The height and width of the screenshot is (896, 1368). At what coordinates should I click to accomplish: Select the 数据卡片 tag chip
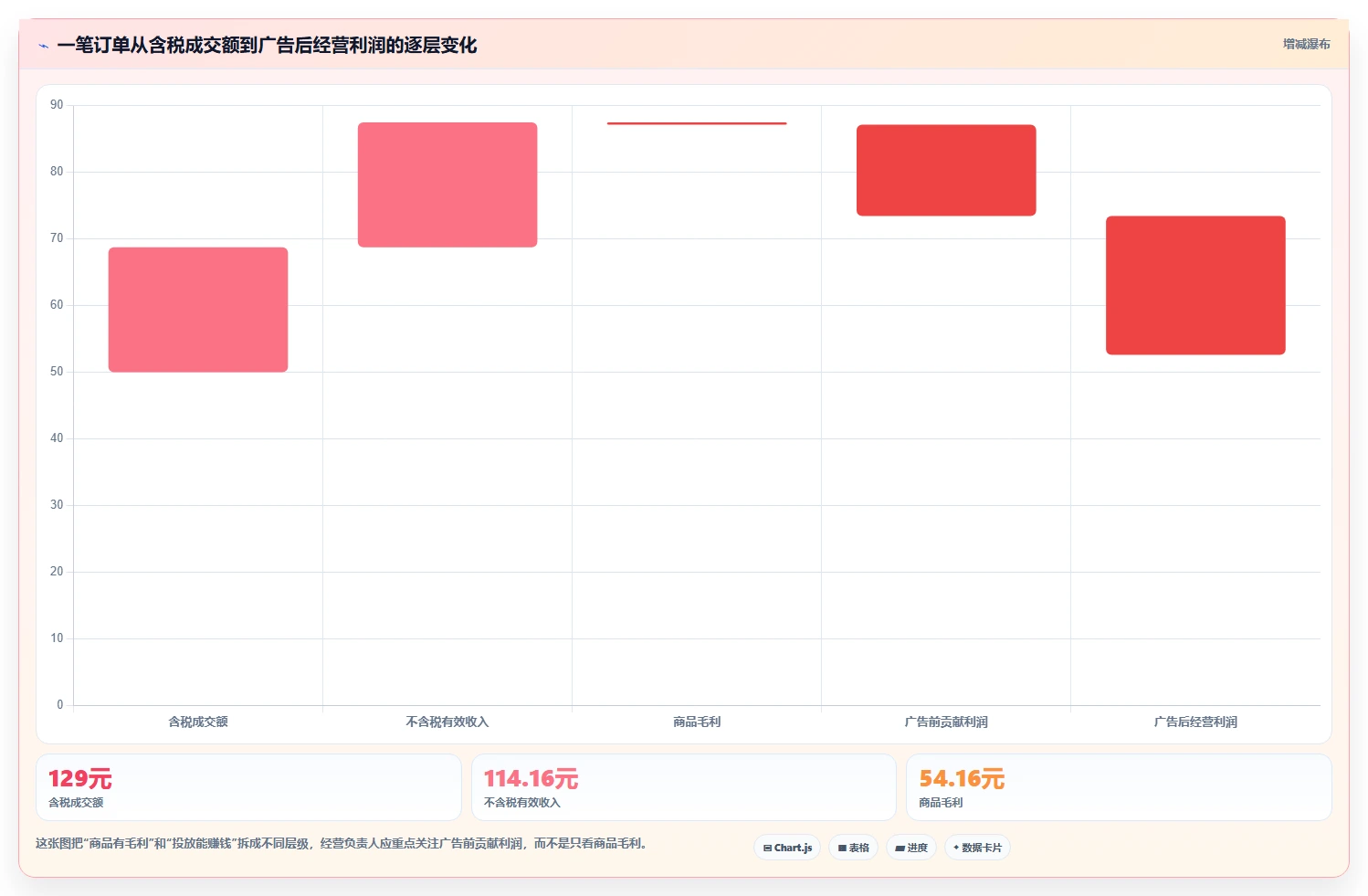(977, 848)
